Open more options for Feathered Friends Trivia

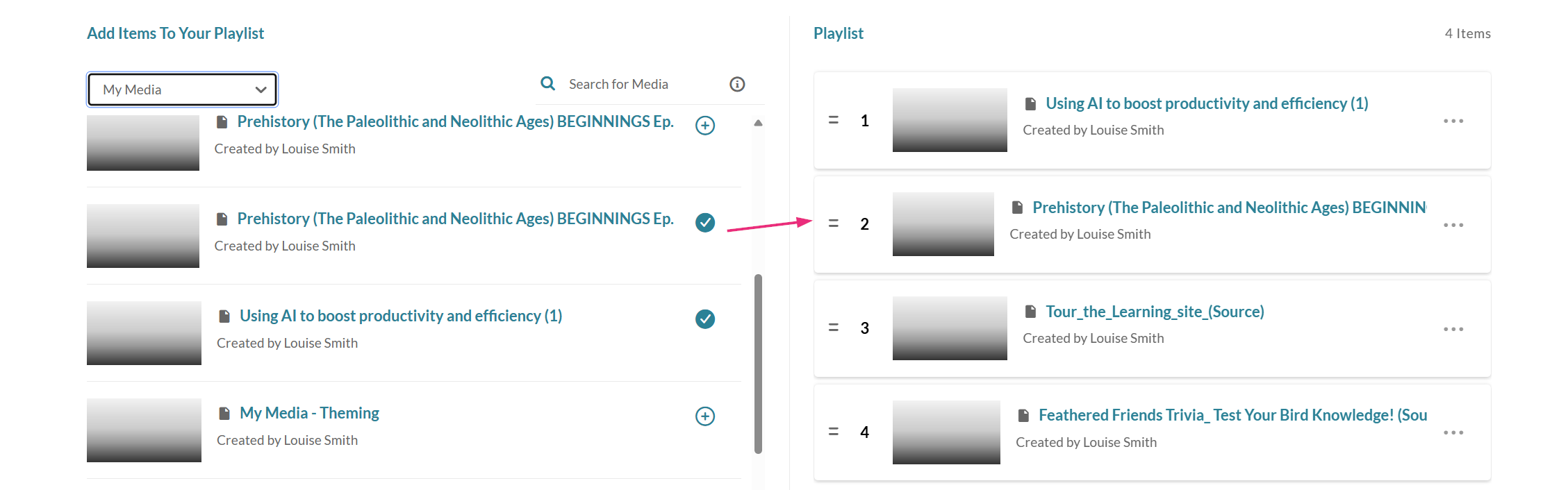[x=1453, y=432]
